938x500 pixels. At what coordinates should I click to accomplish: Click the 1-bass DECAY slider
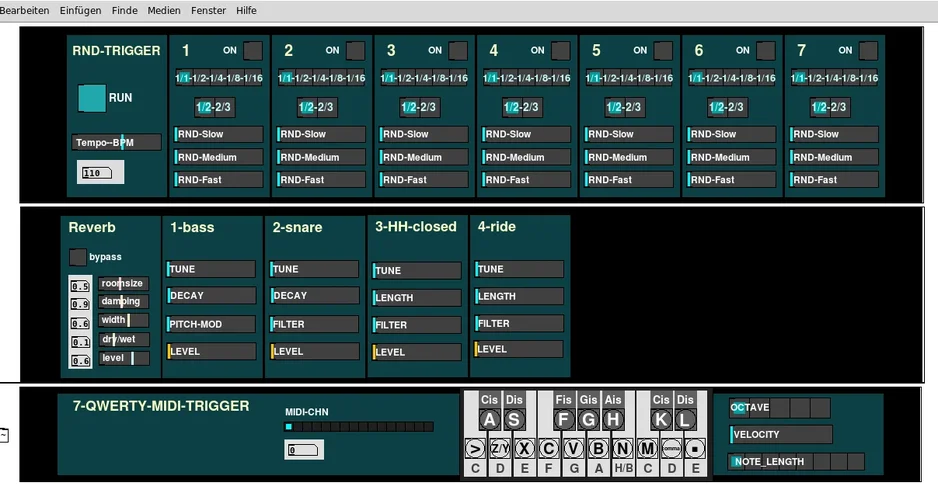(212, 296)
